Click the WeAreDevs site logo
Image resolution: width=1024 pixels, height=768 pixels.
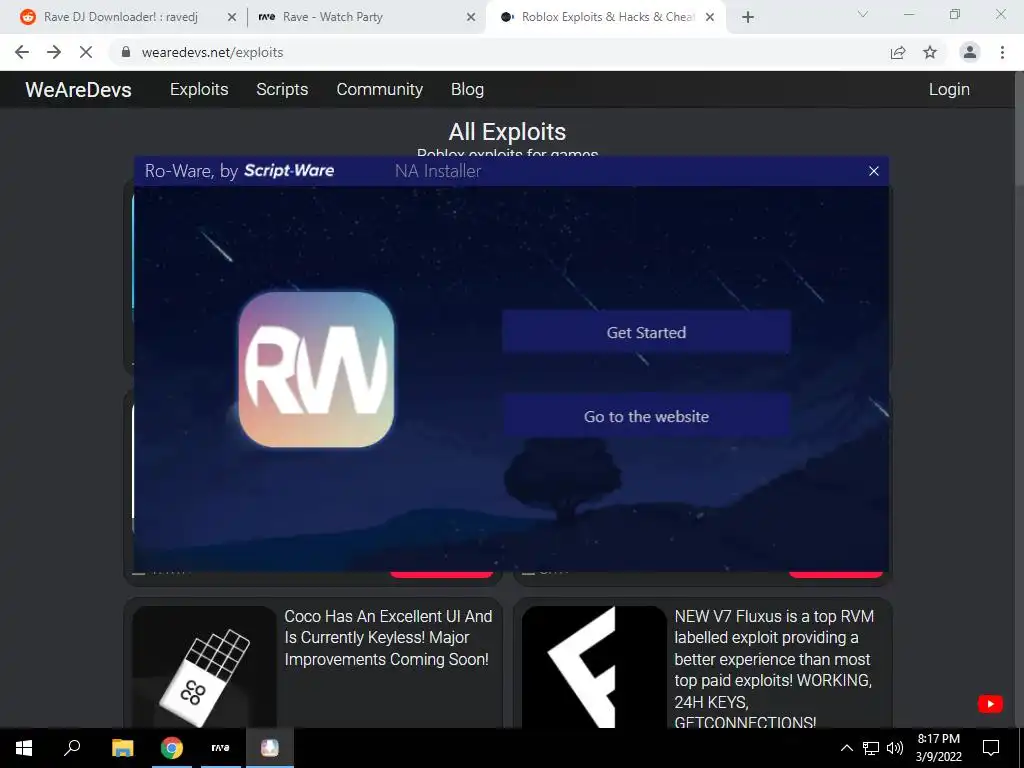click(x=78, y=89)
